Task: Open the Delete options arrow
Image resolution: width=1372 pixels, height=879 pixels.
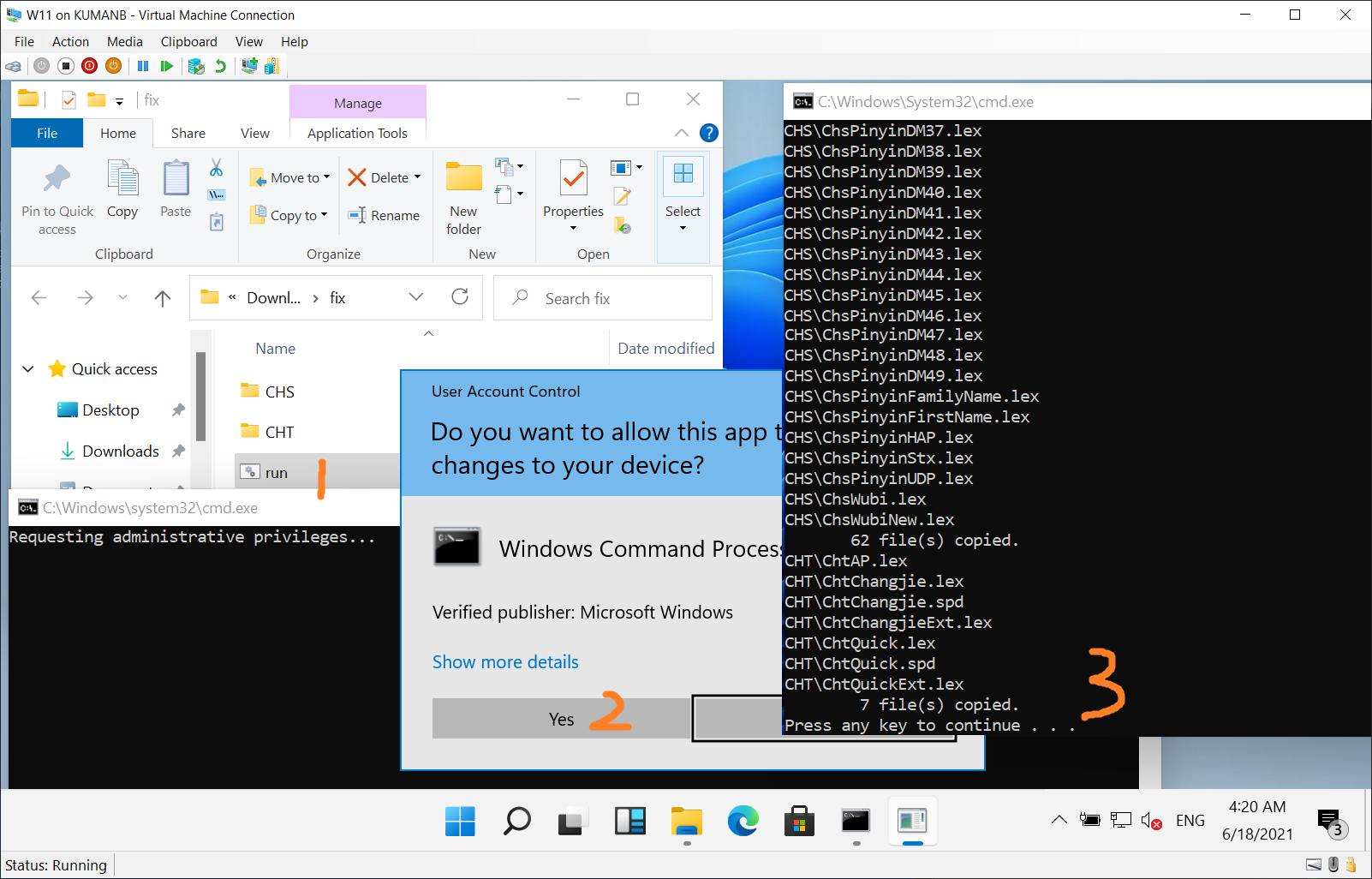Action: click(417, 177)
